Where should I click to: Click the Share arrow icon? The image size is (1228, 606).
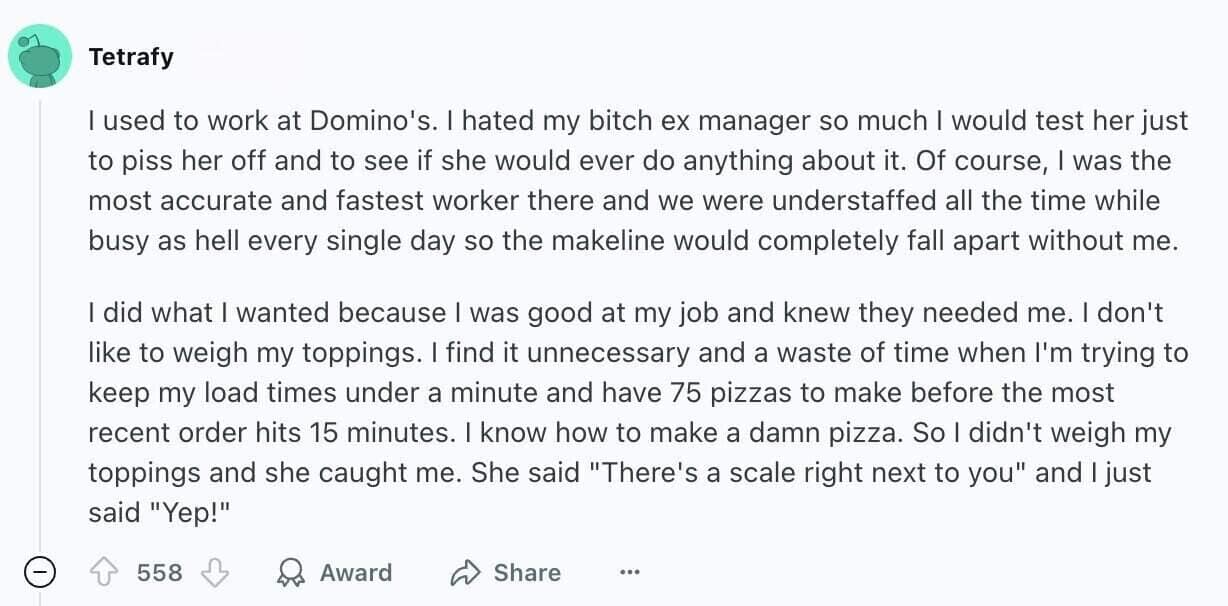[464, 572]
